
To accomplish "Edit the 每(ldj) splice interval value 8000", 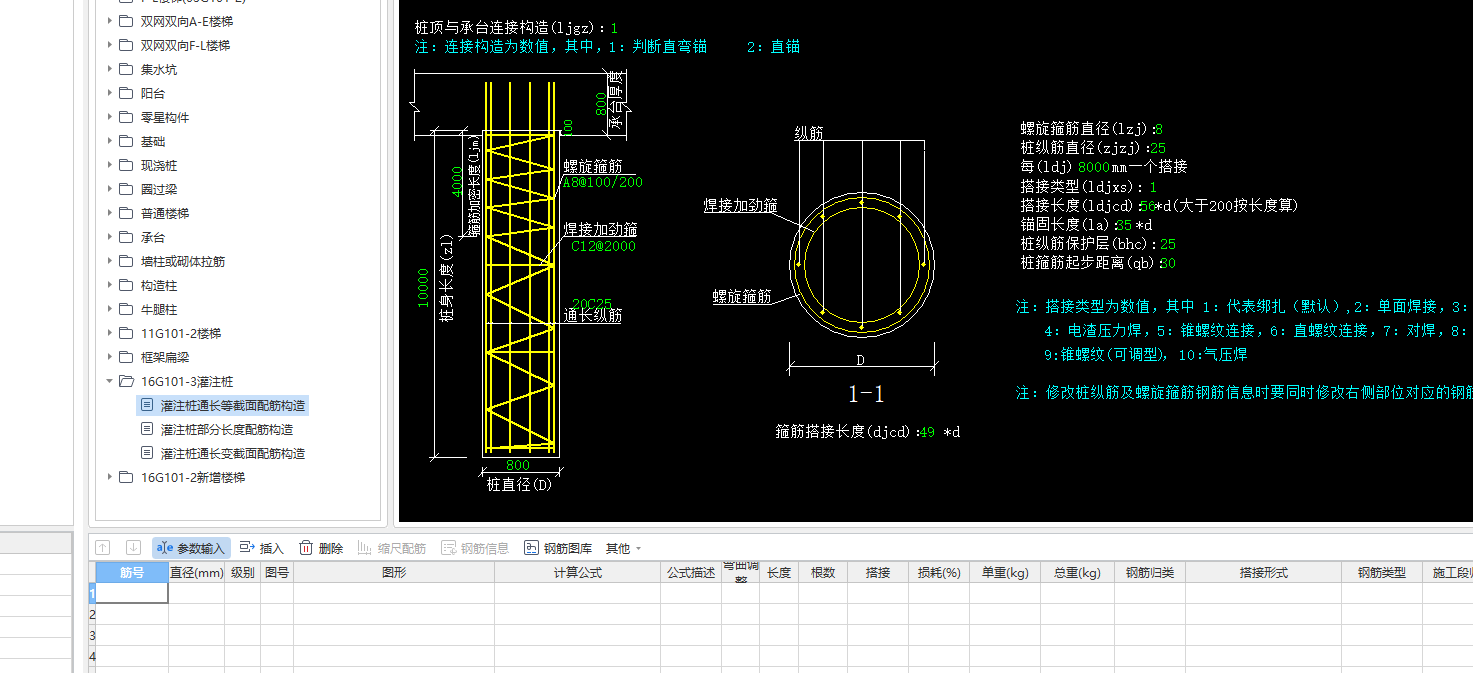I will [x=1094, y=167].
